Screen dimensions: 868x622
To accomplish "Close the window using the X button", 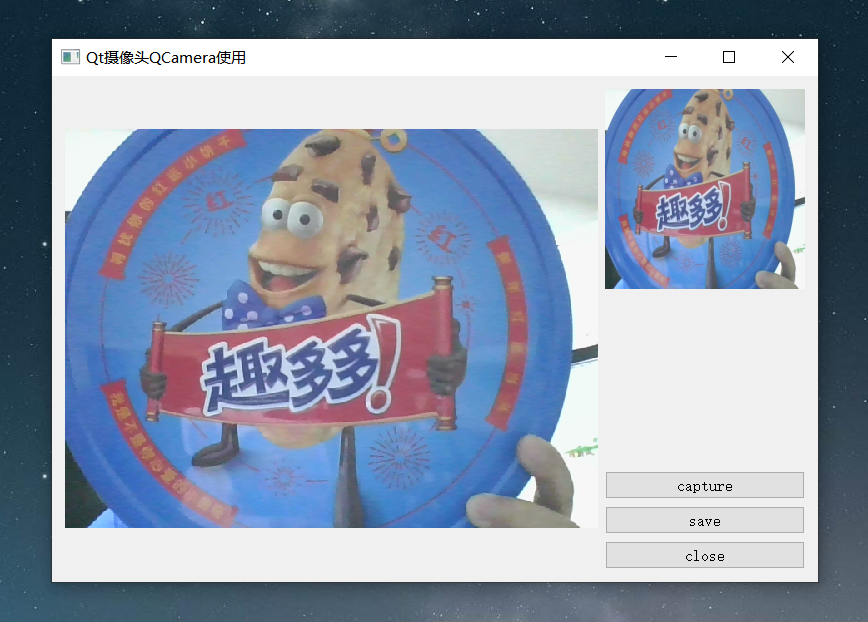I will point(787,57).
